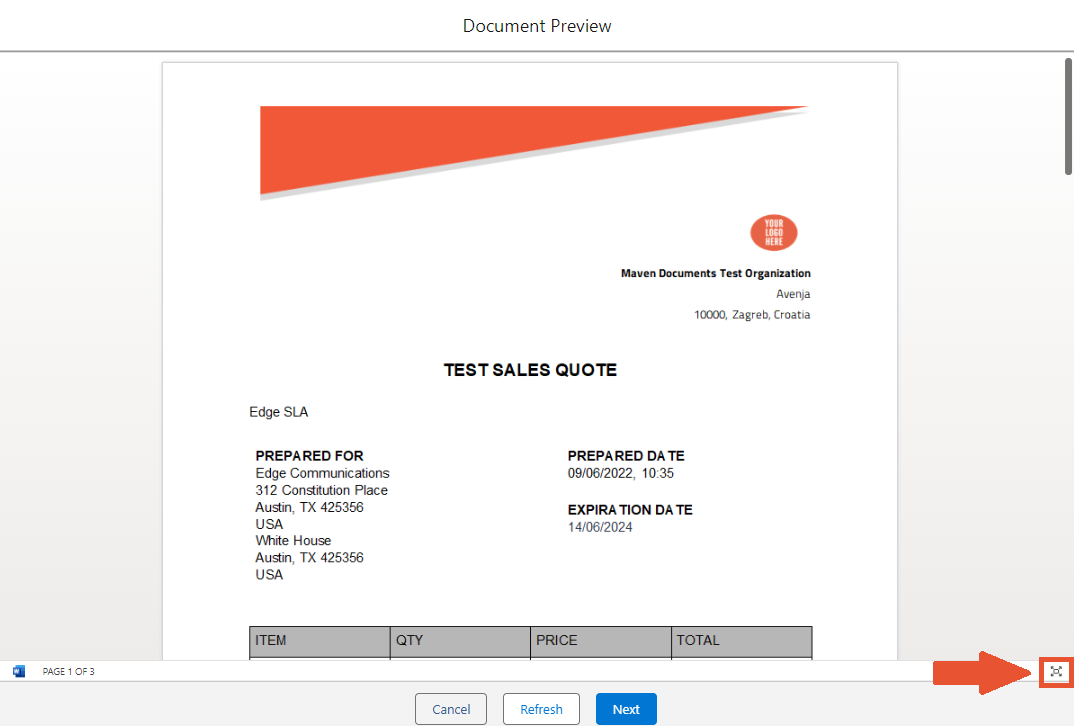
Task: Click the QTY table column header
Action: 460,642
